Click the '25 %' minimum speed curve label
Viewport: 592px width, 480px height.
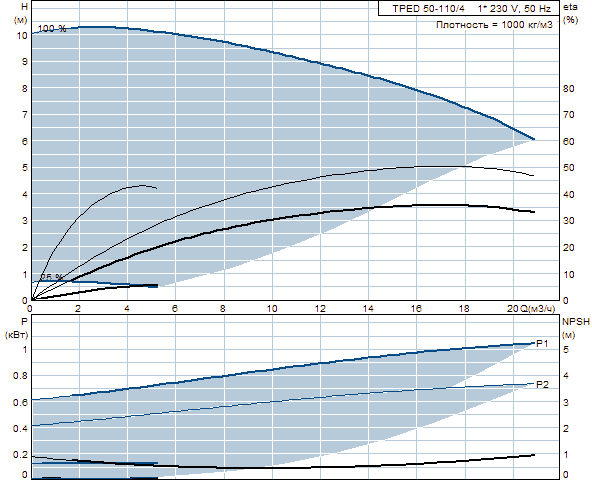click(x=52, y=277)
